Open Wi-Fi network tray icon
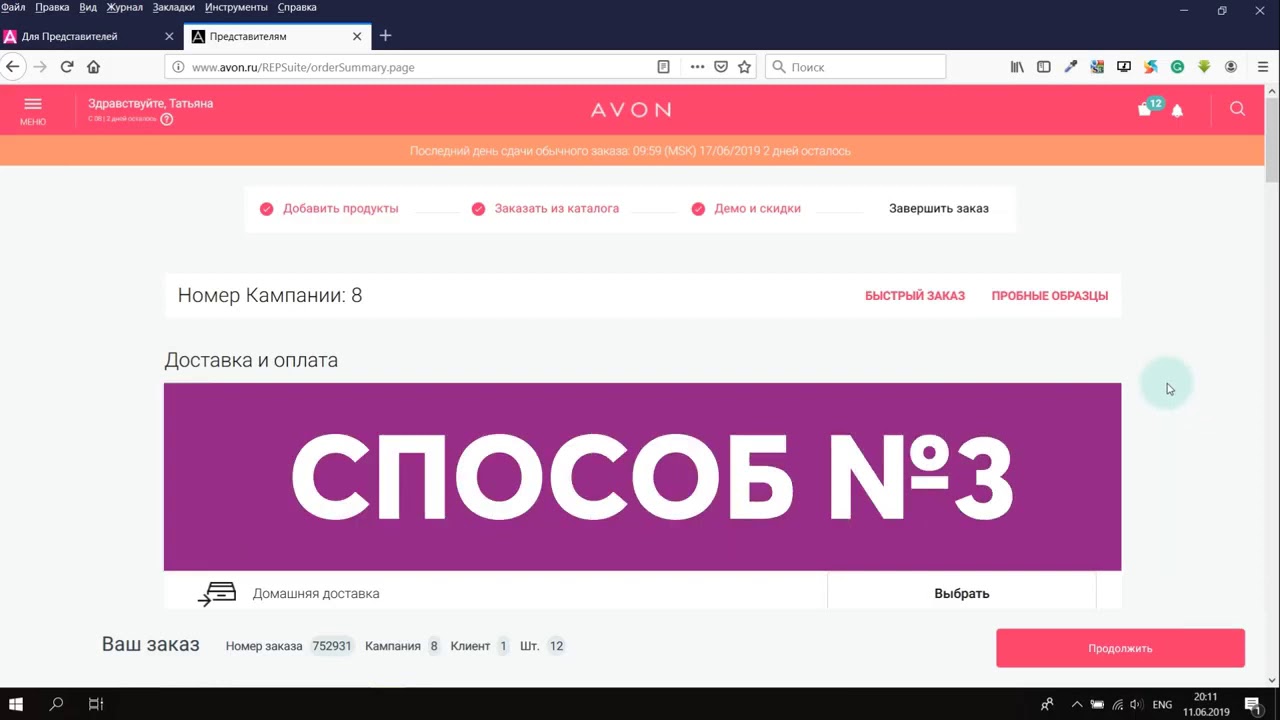The image size is (1280, 720). tap(1117, 704)
